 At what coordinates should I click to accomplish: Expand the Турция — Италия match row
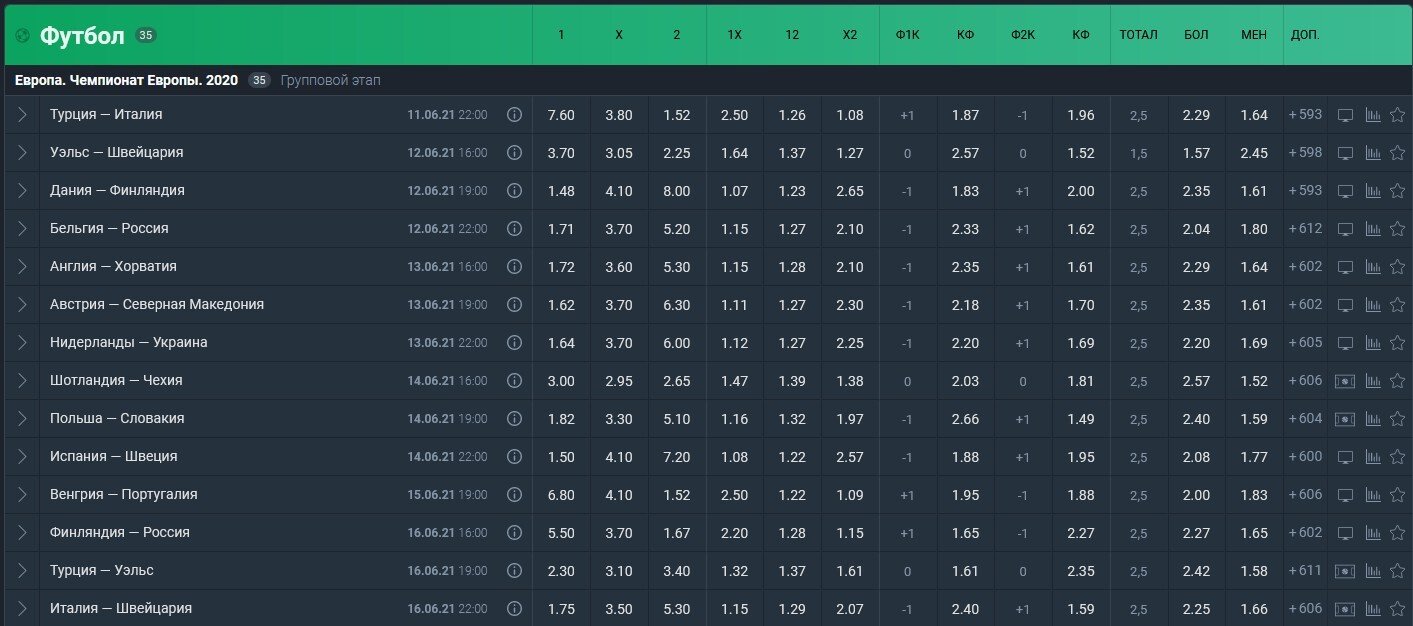22,115
